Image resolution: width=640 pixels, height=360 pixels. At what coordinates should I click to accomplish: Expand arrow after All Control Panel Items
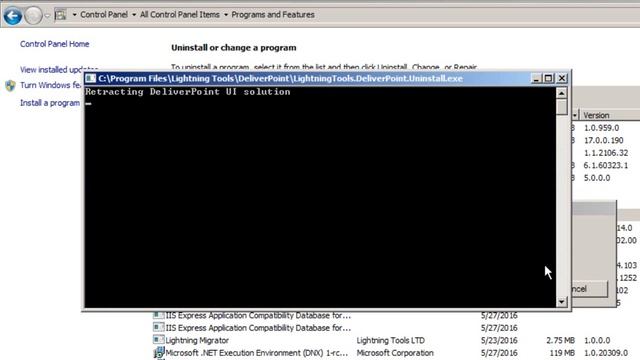226,15
